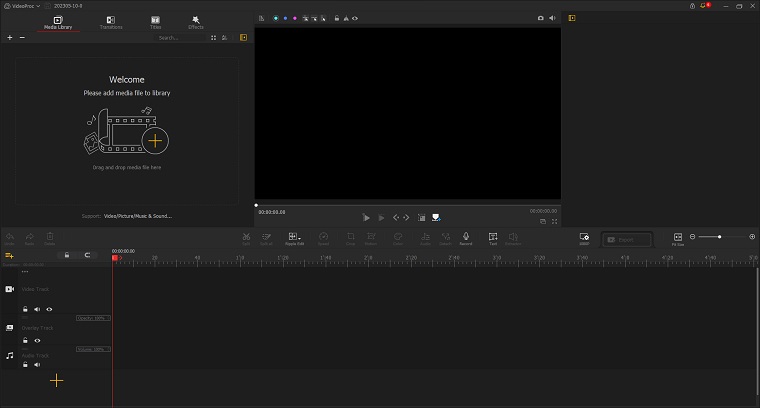Expand the track options ellipsis
Viewport: 760px width, 408px height.
pos(25,272)
